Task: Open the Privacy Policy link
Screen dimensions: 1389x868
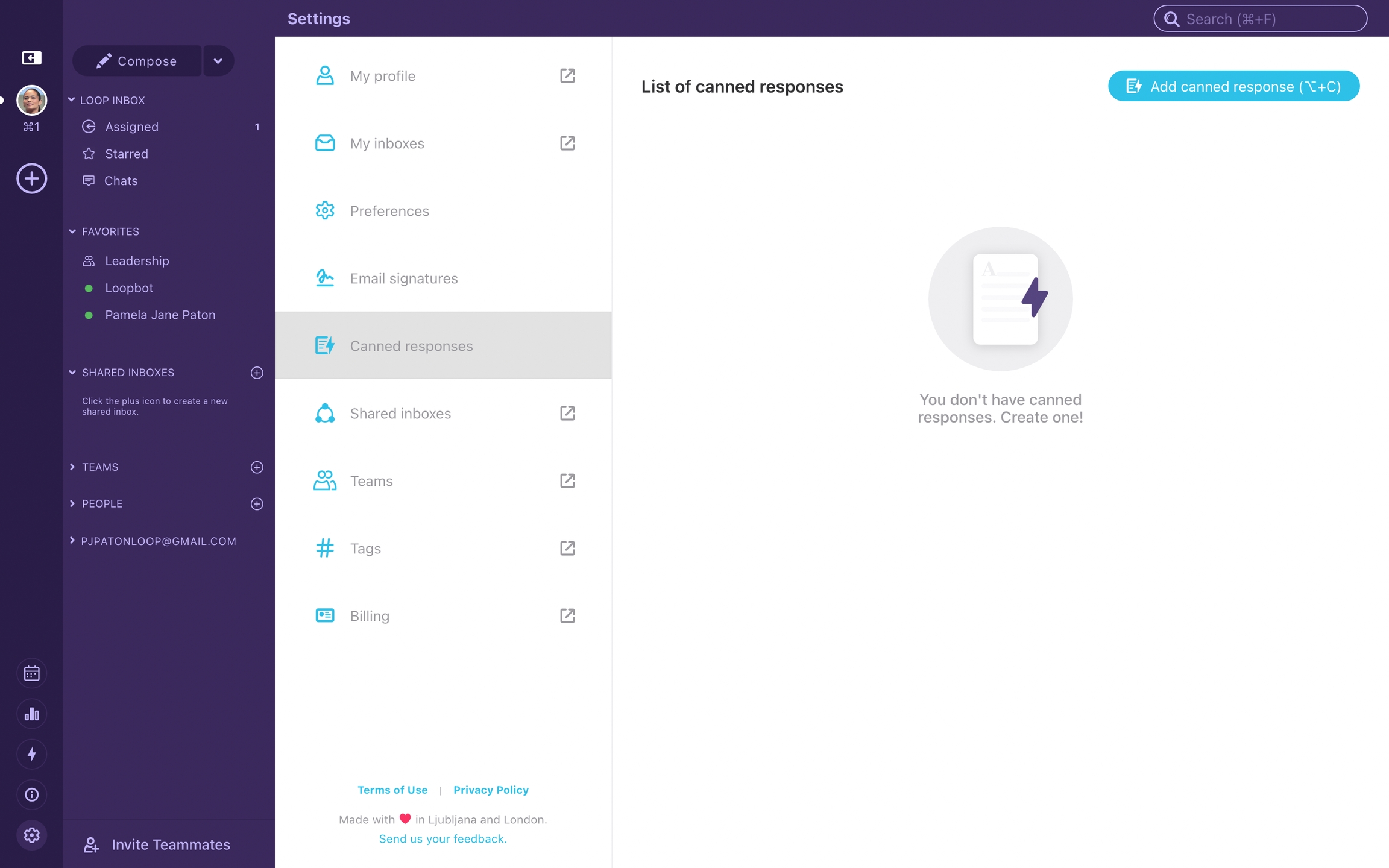Action: [x=491, y=790]
